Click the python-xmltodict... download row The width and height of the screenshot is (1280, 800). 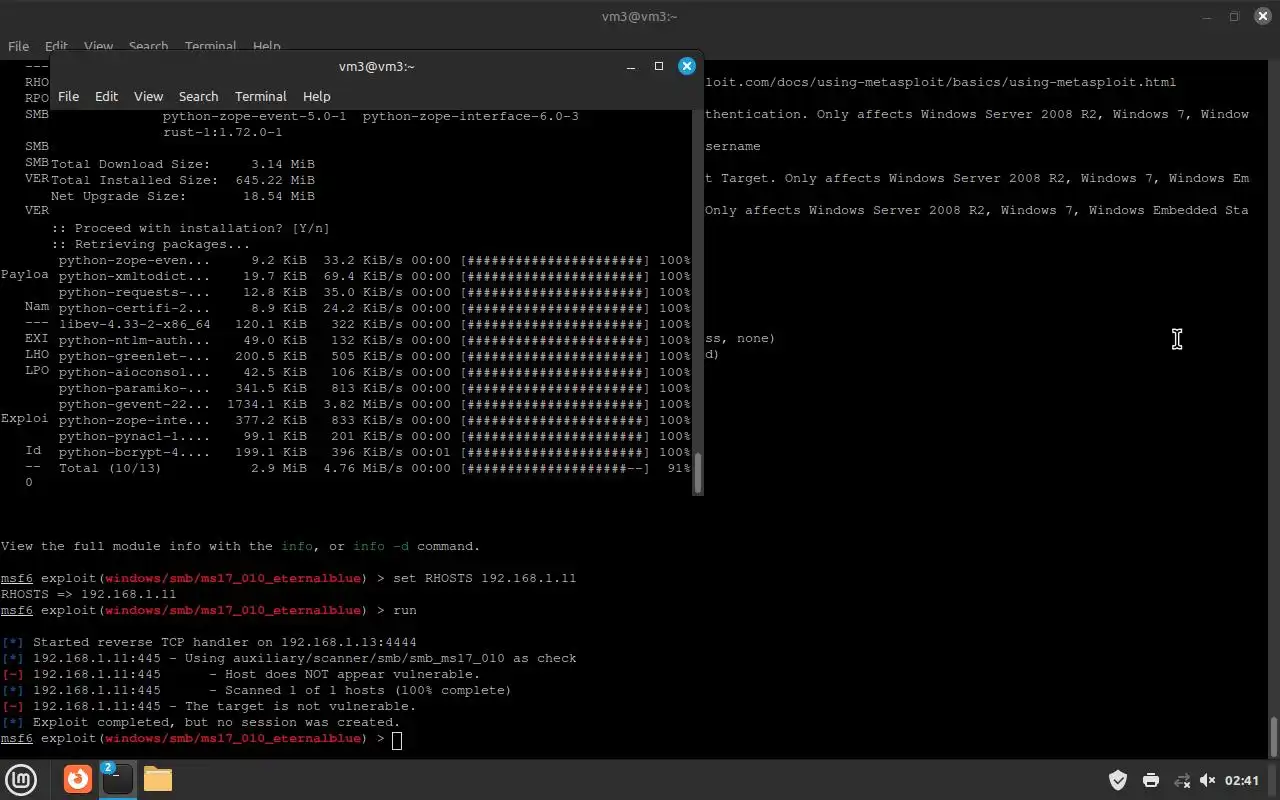coord(374,276)
